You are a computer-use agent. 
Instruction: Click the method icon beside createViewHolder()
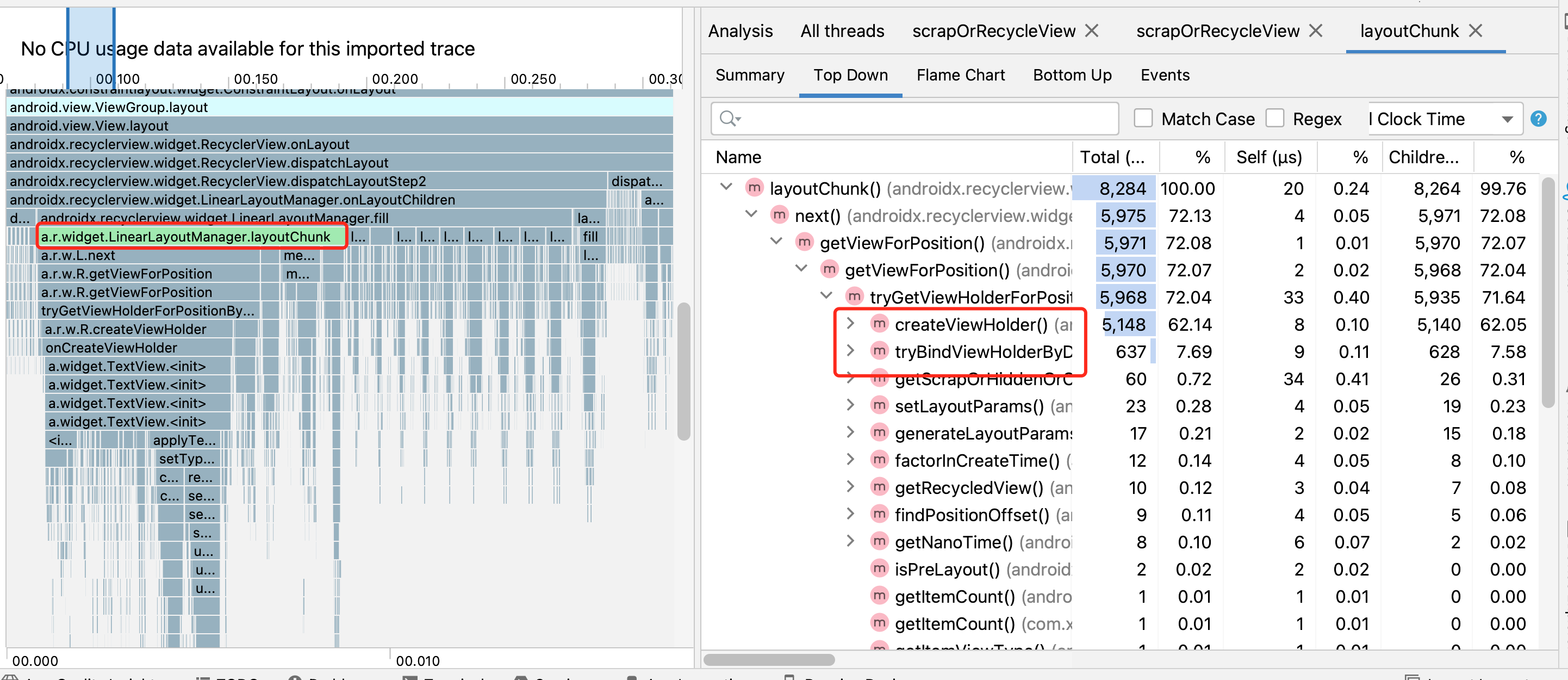(879, 324)
